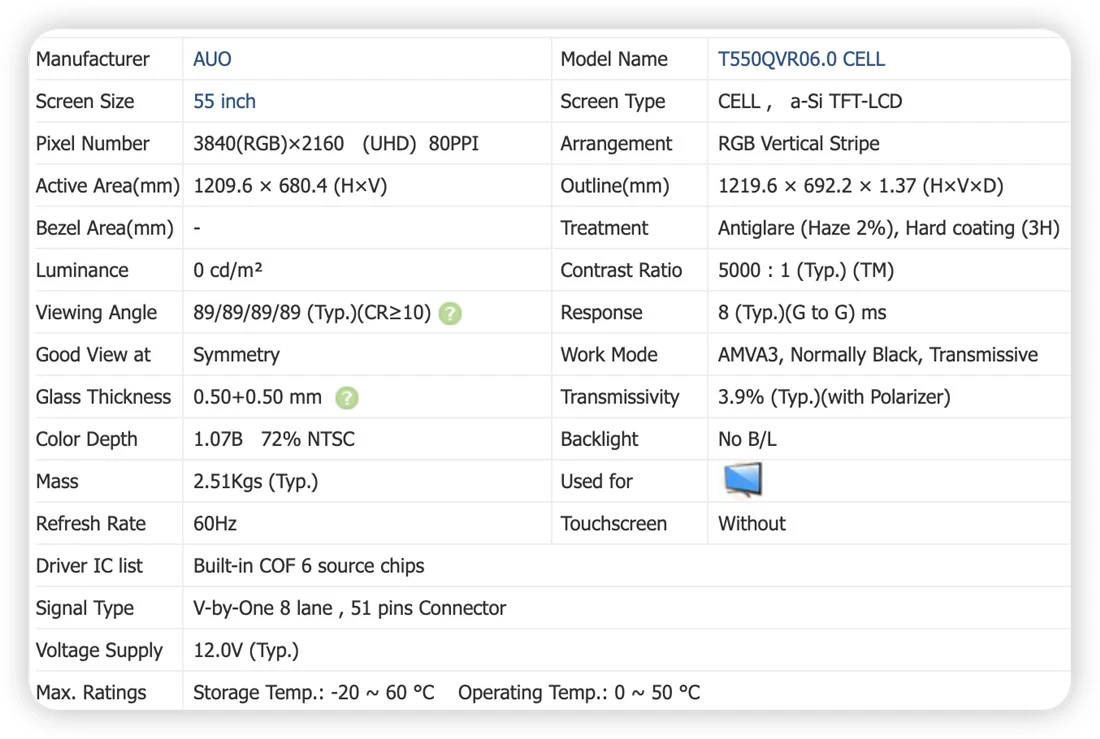1100x739 pixels.
Task: Select the 'CELL , a-Si TFT-LCD' value
Action: coord(810,101)
